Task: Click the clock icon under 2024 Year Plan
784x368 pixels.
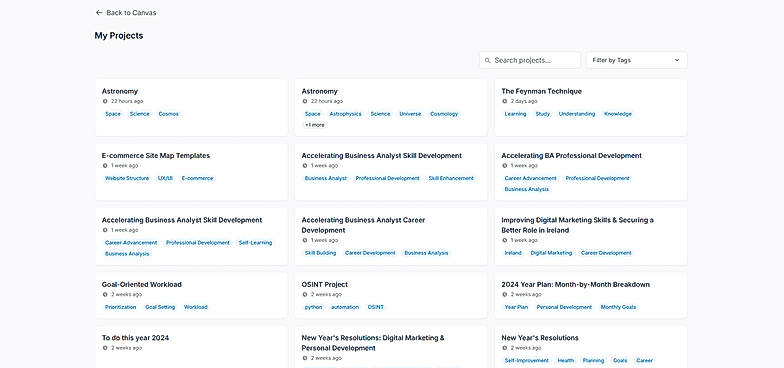Action: 505,294
